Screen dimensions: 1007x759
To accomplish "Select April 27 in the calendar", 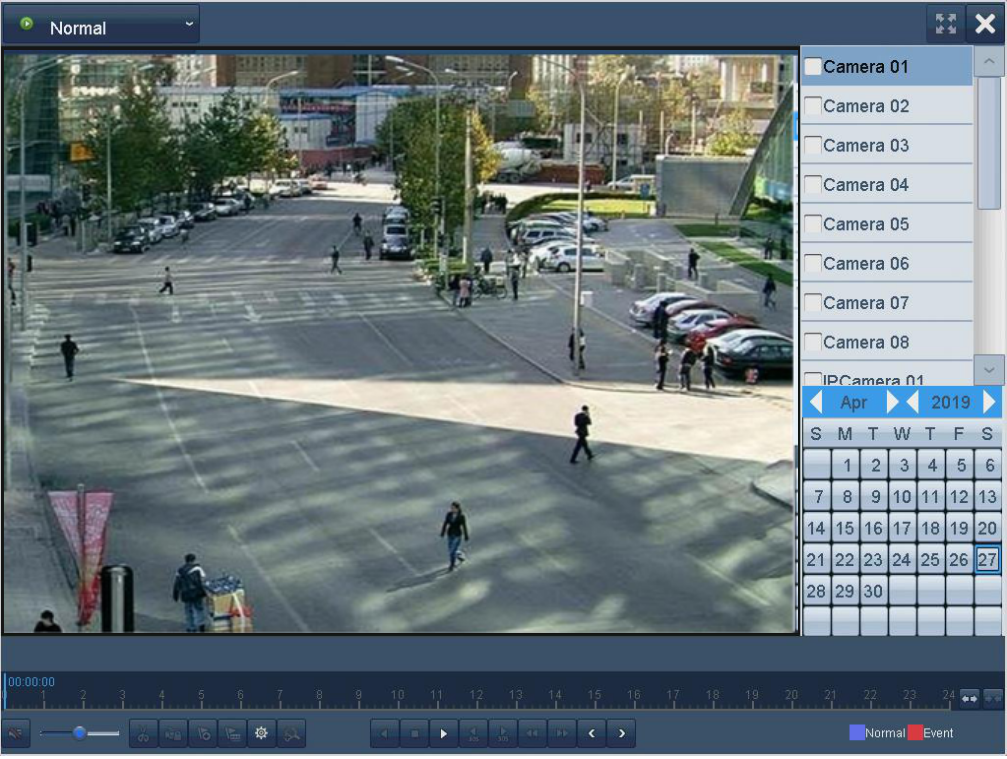I will tap(987, 560).
